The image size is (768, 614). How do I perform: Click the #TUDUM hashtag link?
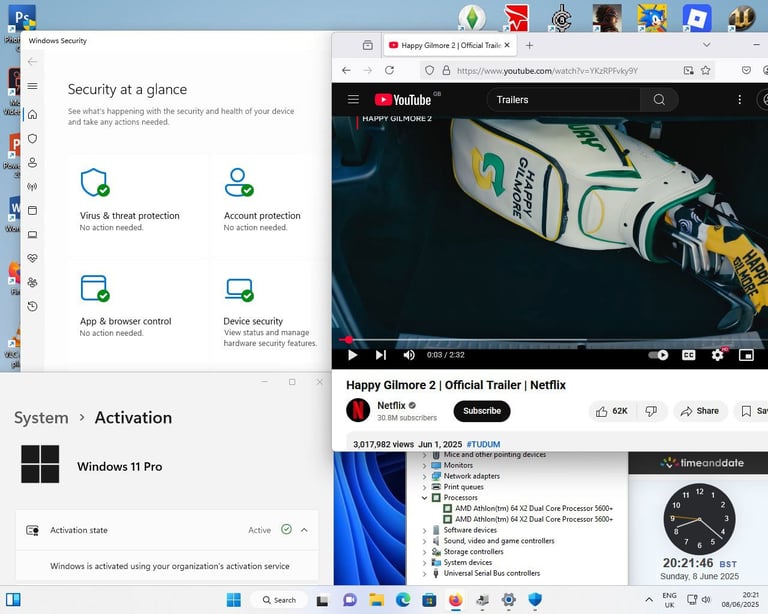tap(483, 444)
